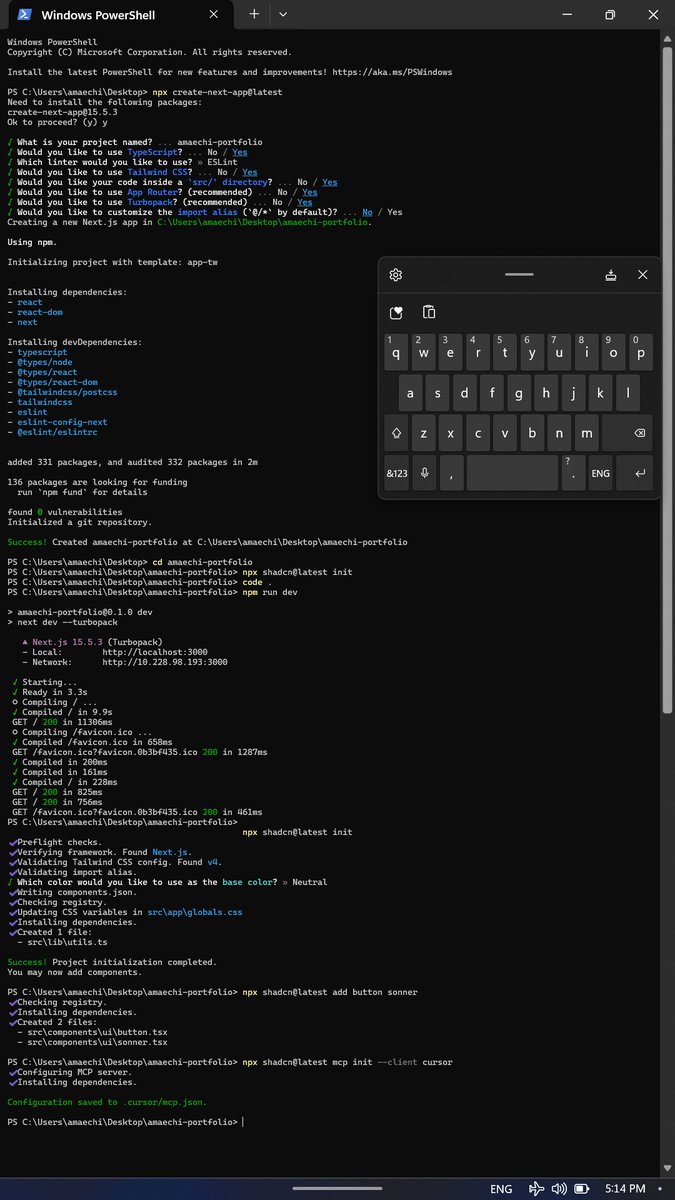Viewport: 675px width, 1200px height.
Task: Select the Windows PowerShell tab
Action: (119, 15)
